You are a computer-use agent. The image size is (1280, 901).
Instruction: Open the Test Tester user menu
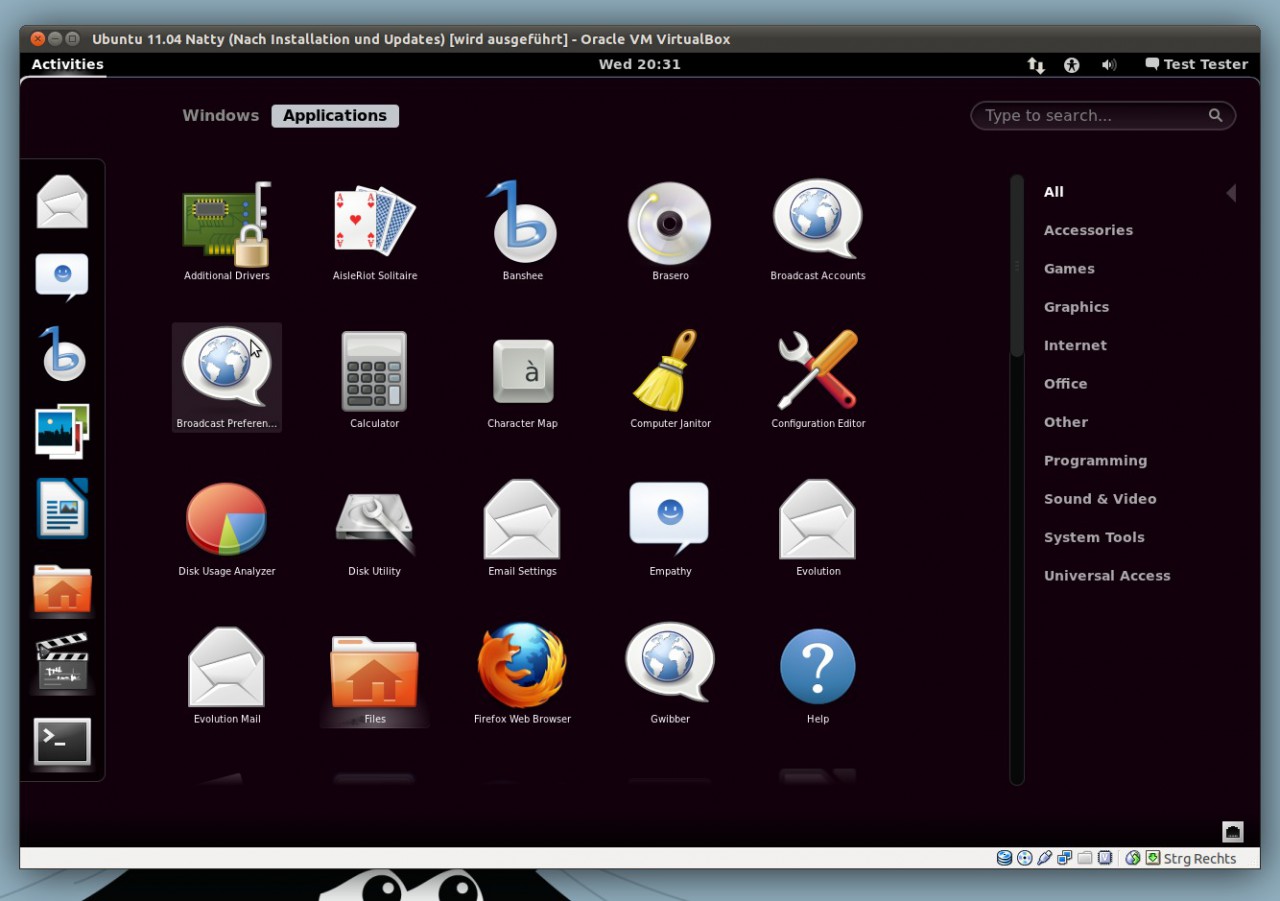1196,64
